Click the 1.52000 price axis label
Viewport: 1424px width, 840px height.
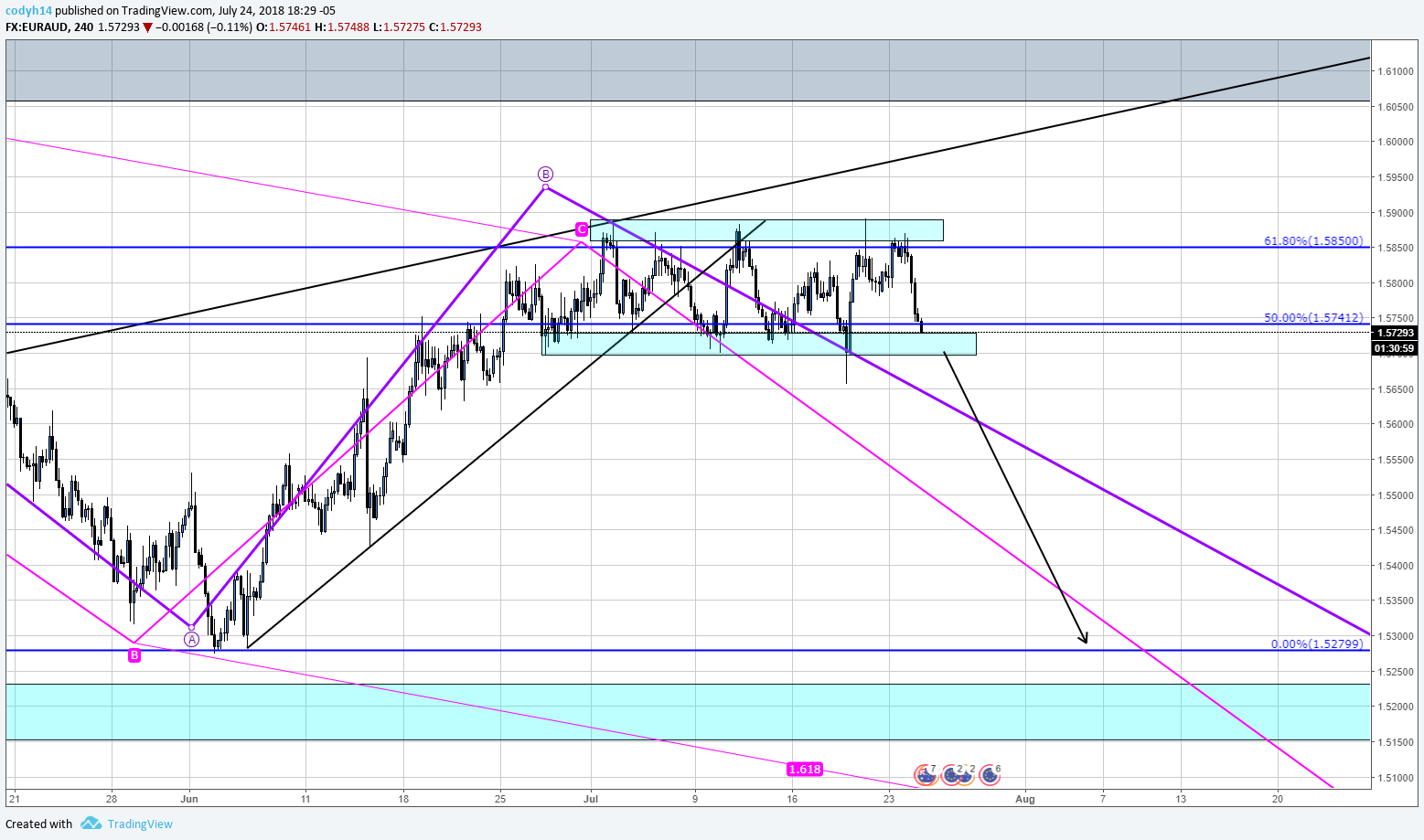[1397, 707]
